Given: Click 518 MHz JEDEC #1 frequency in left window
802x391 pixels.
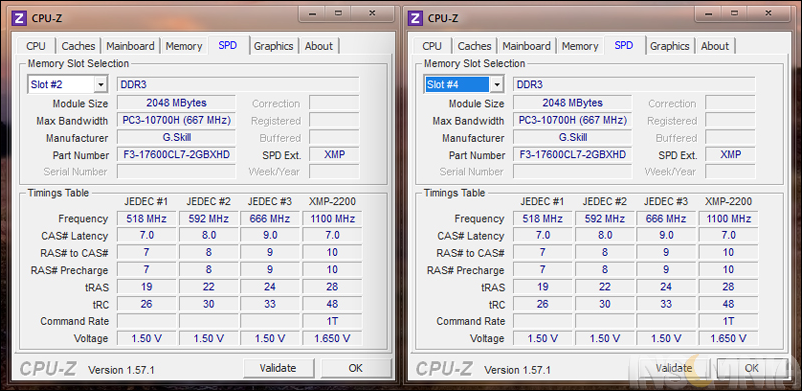Looking at the screenshot, I should [146, 219].
